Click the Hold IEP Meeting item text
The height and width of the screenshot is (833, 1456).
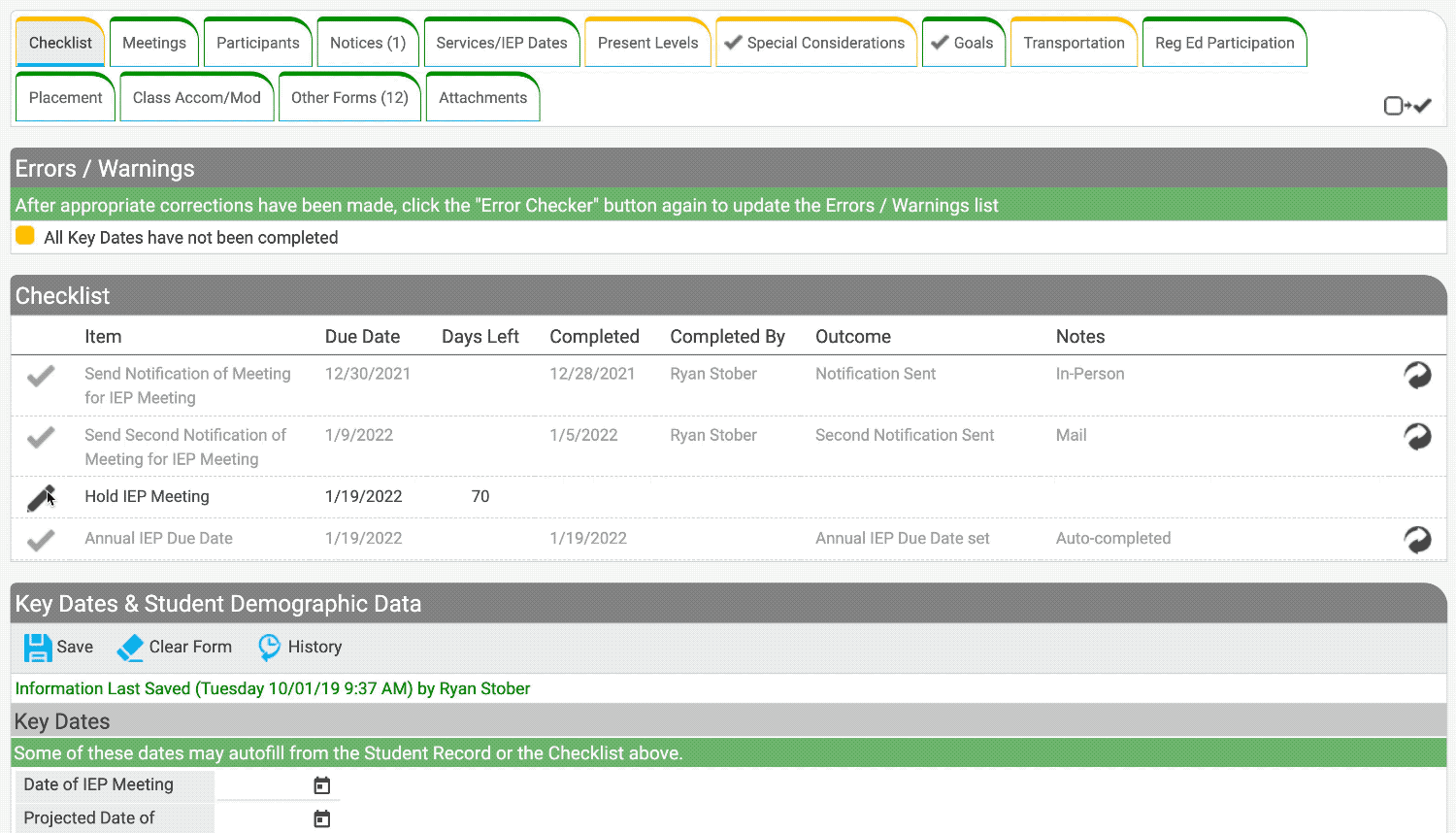coord(147,496)
